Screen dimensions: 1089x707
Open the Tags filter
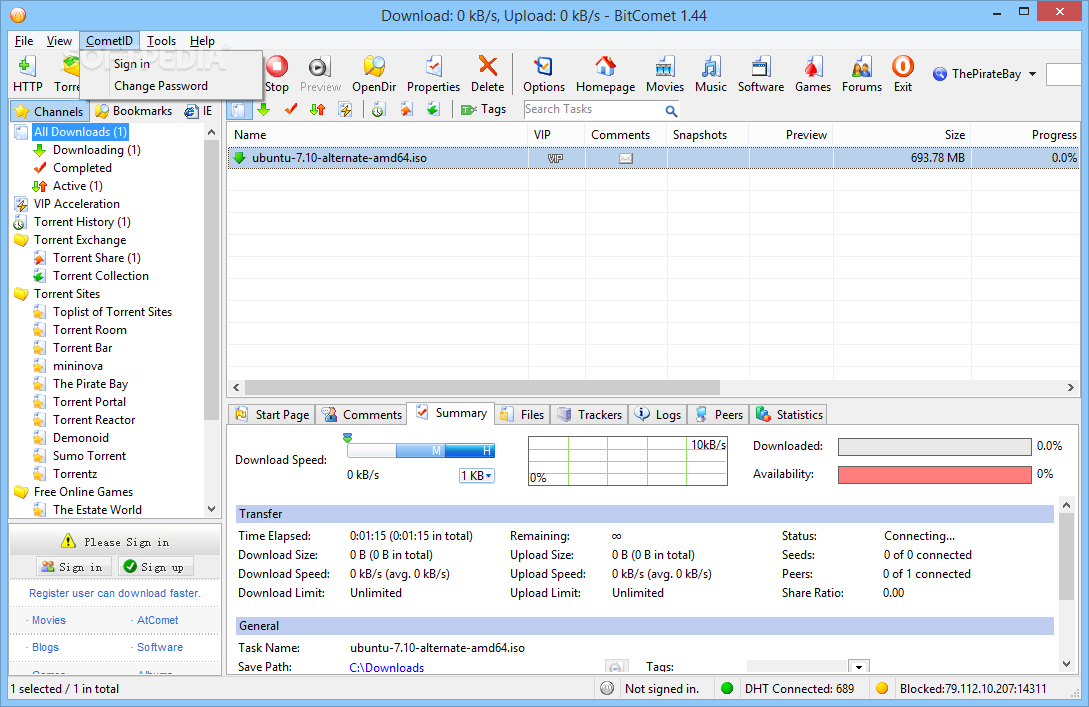tap(483, 110)
